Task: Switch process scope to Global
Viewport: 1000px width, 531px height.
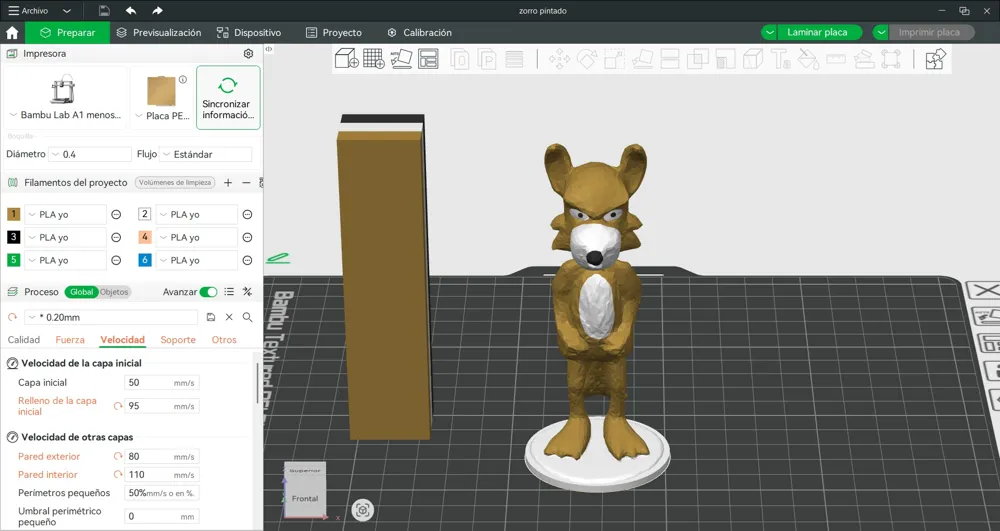Action: tap(81, 292)
